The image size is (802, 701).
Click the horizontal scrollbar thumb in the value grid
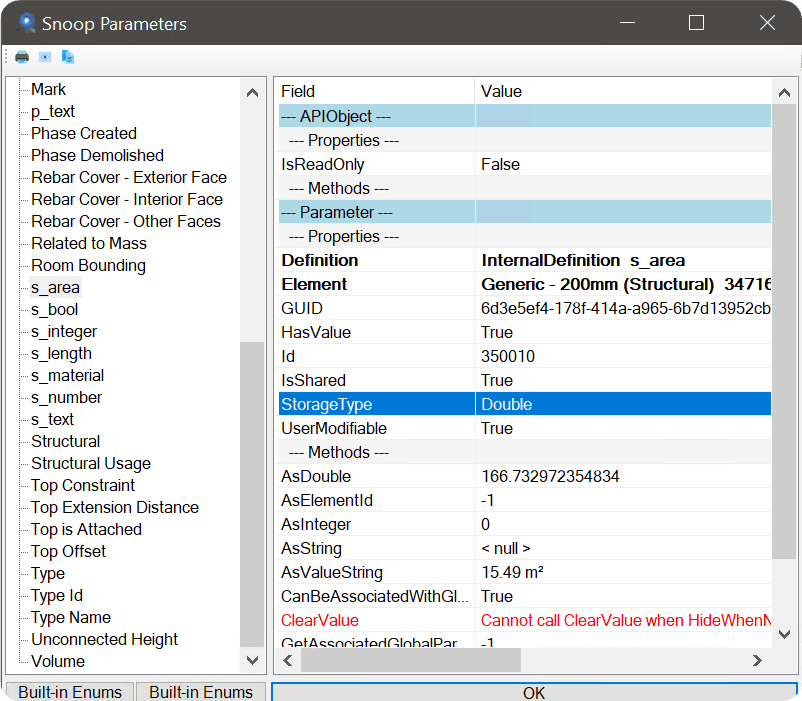(411, 661)
